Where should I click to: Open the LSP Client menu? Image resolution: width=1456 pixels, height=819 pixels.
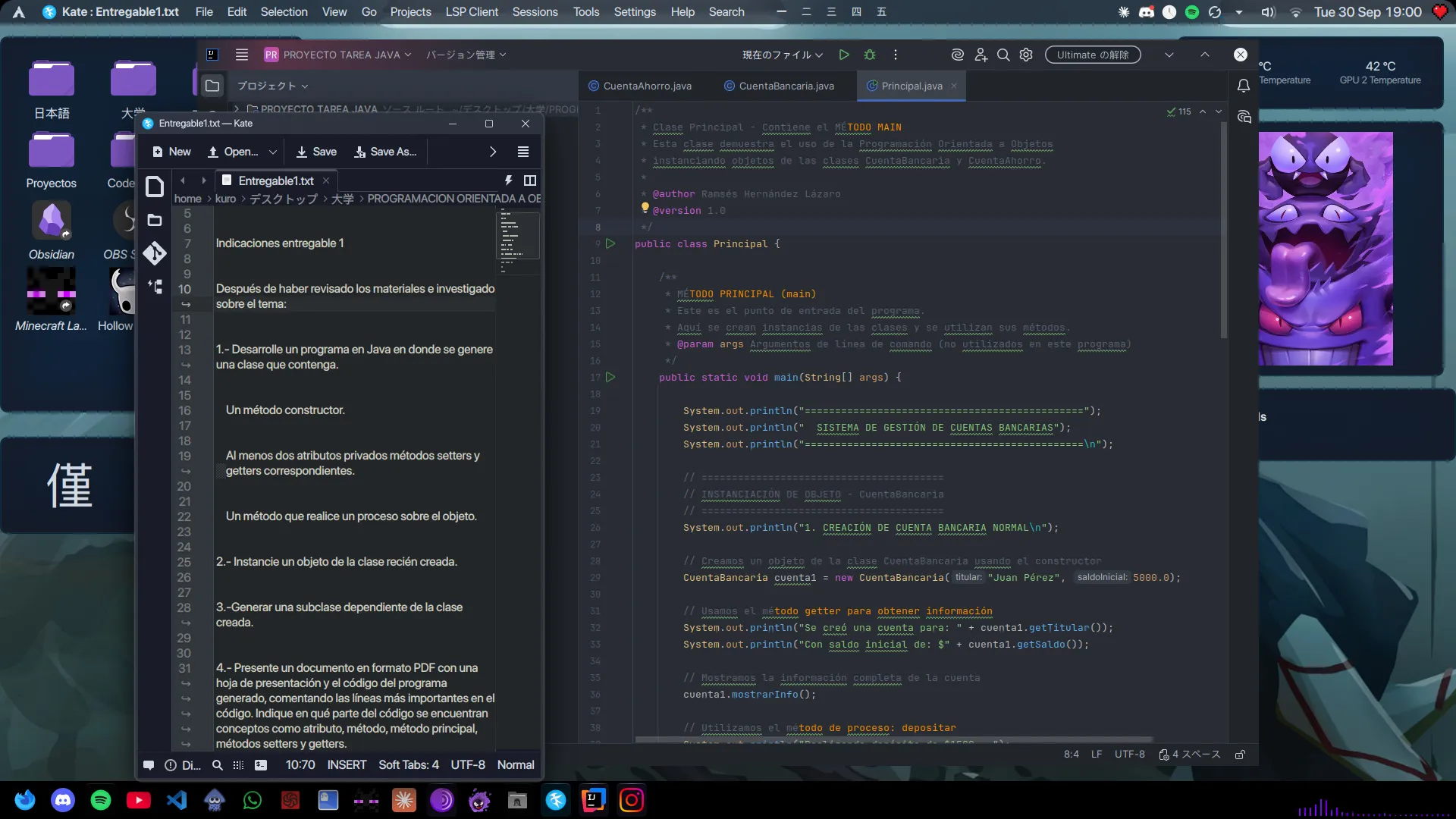[x=471, y=12]
